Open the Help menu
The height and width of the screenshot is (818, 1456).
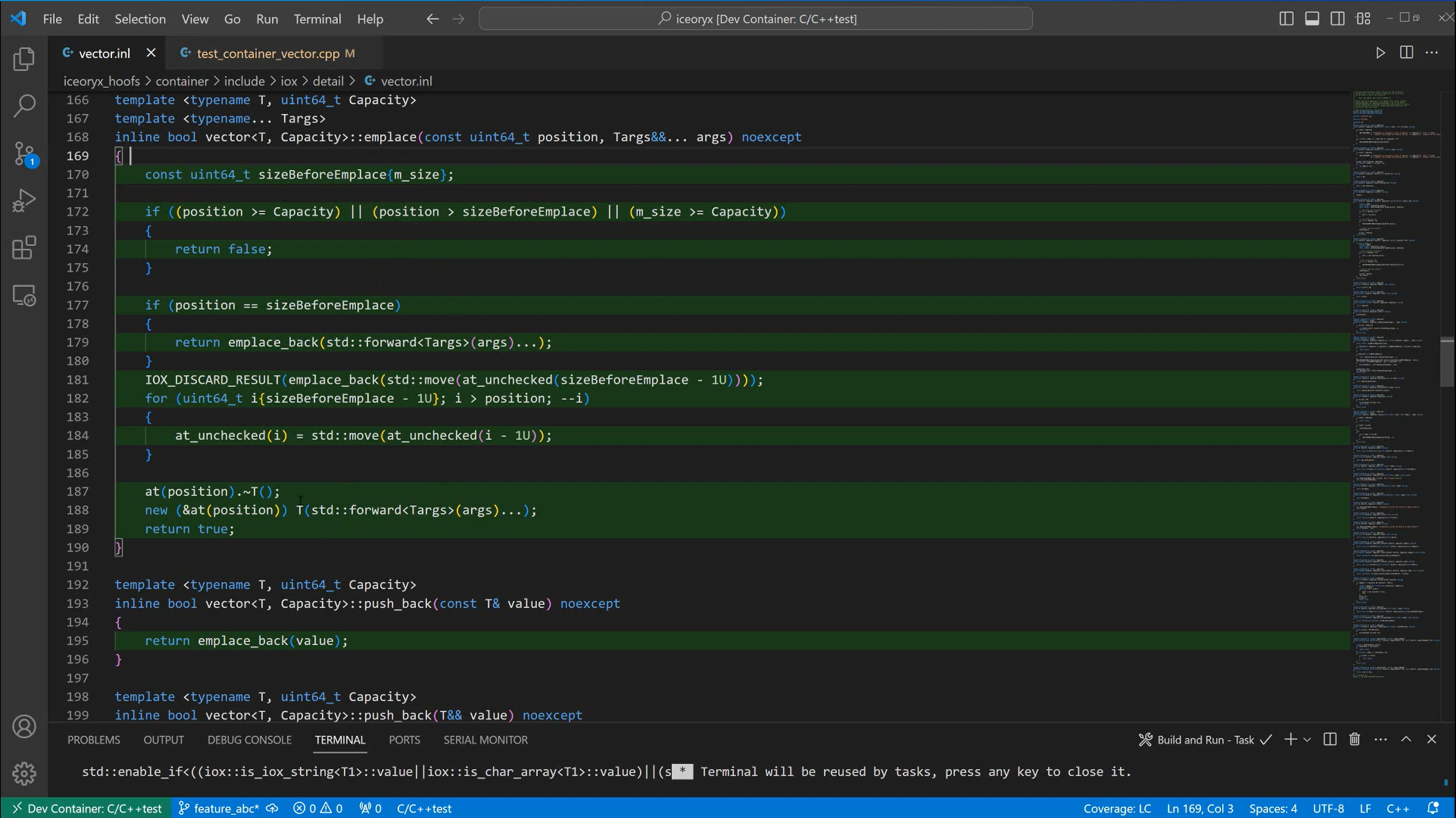[x=370, y=19]
